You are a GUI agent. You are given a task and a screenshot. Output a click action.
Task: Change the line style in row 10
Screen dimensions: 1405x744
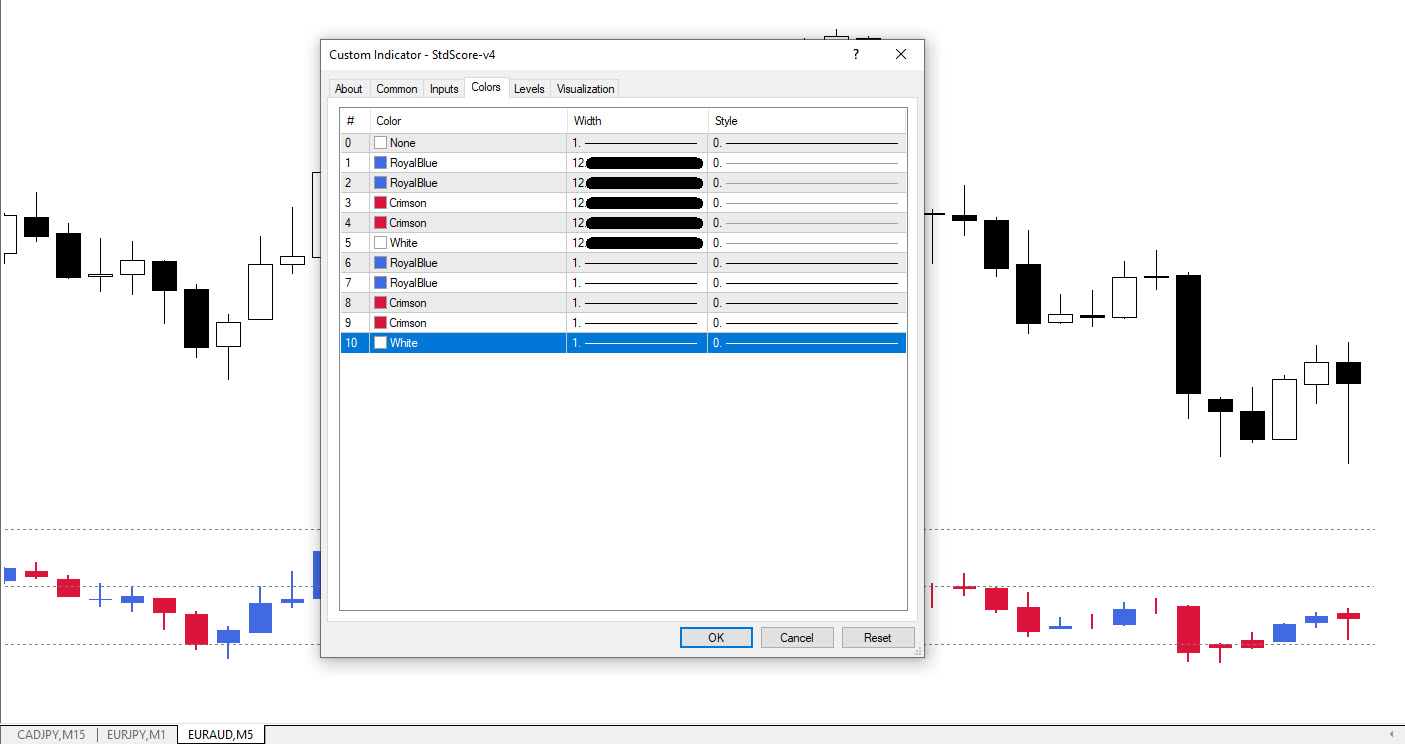(807, 343)
